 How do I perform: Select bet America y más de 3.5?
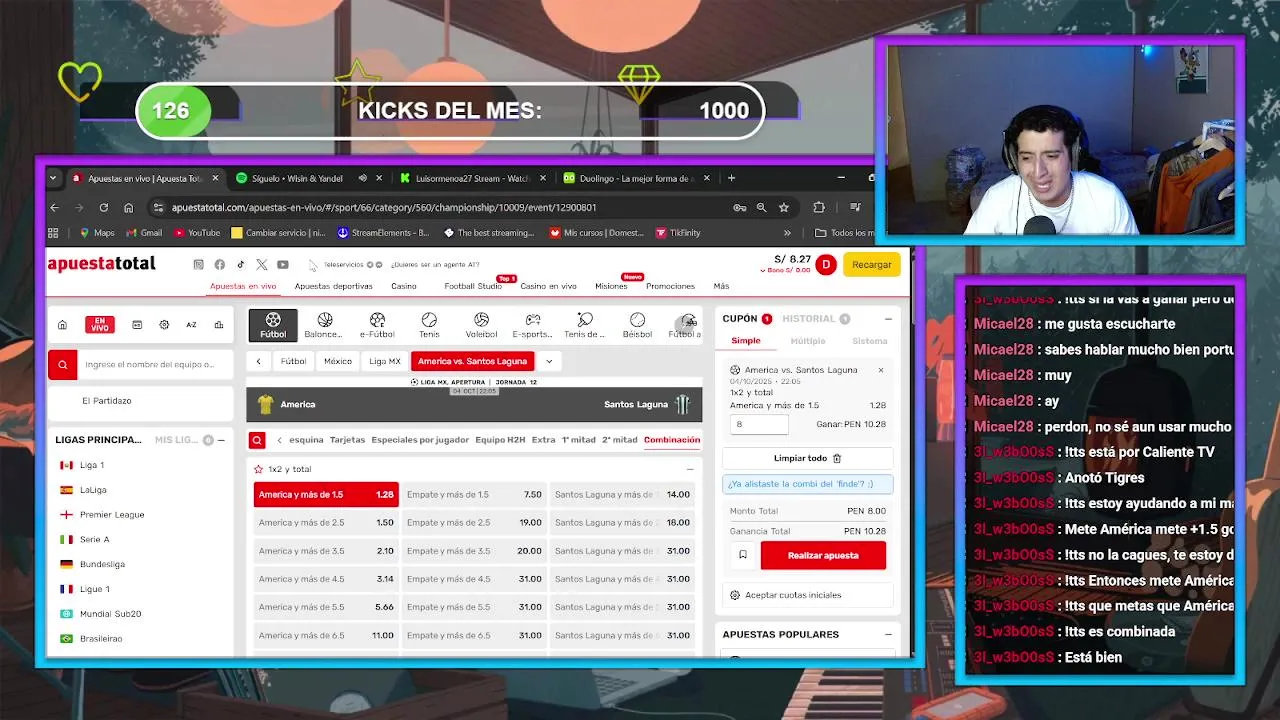[x=326, y=550]
